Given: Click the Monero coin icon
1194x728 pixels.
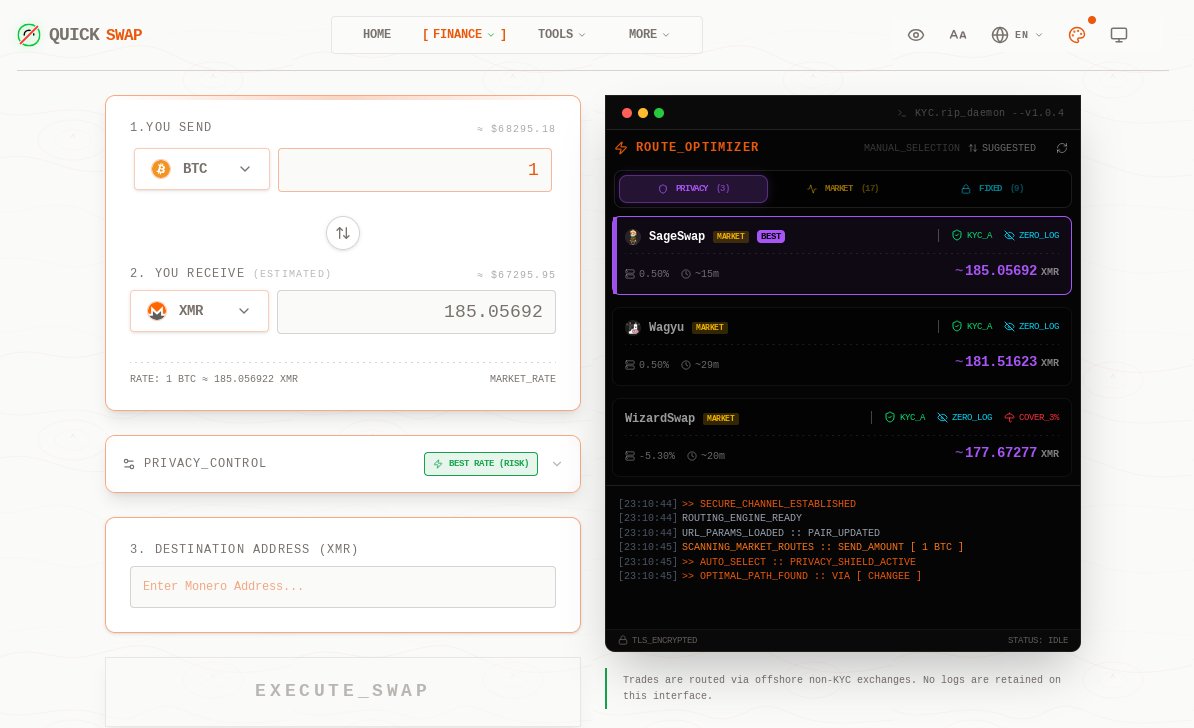Looking at the screenshot, I should [157, 311].
